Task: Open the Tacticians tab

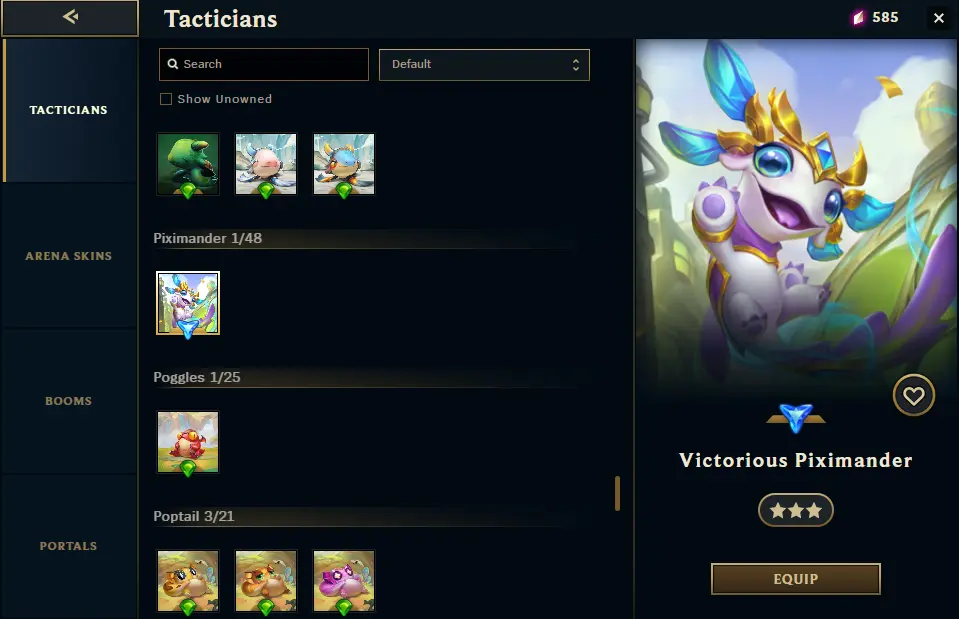Action: tap(69, 110)
